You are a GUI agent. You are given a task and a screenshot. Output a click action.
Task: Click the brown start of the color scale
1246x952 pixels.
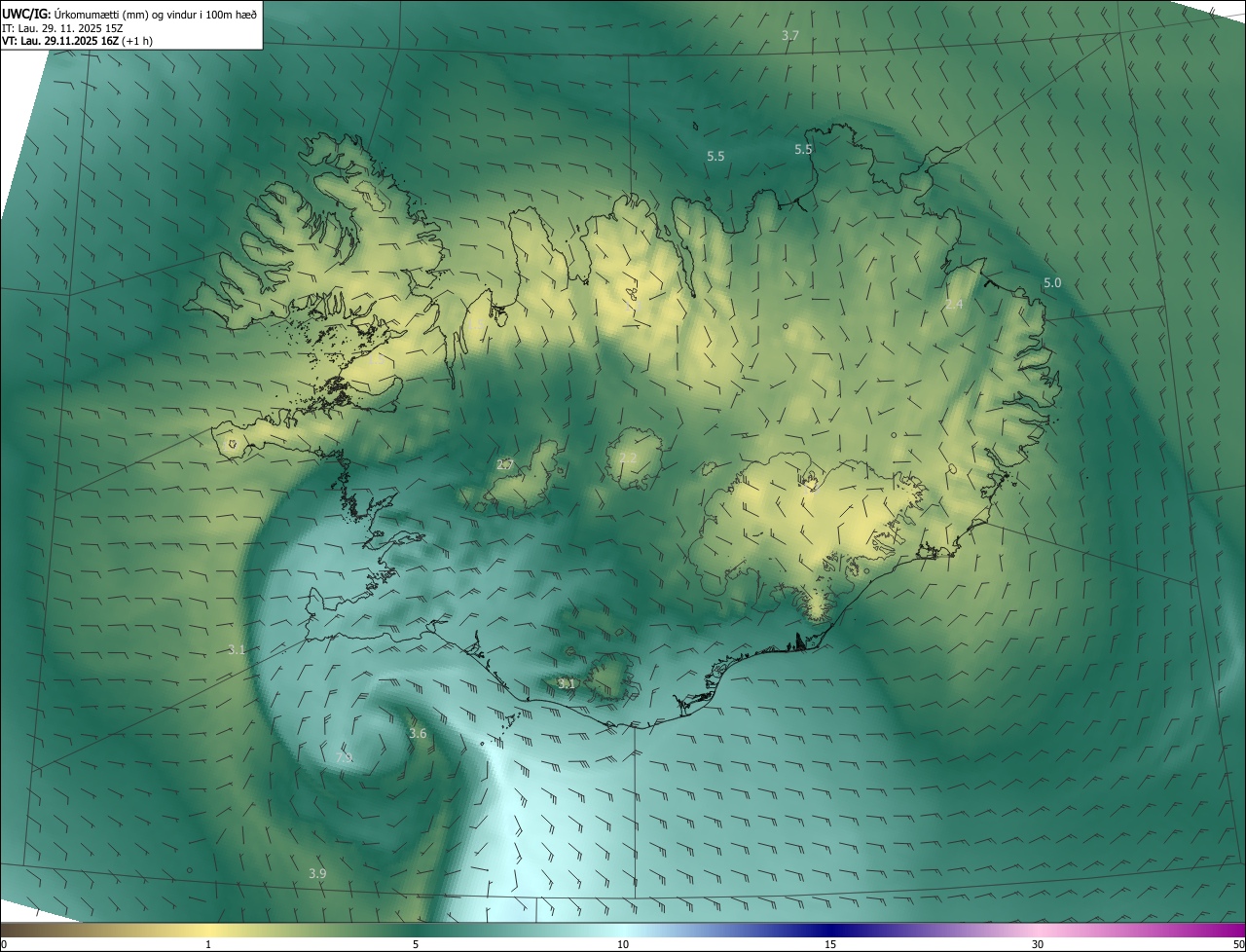(19, 930)
